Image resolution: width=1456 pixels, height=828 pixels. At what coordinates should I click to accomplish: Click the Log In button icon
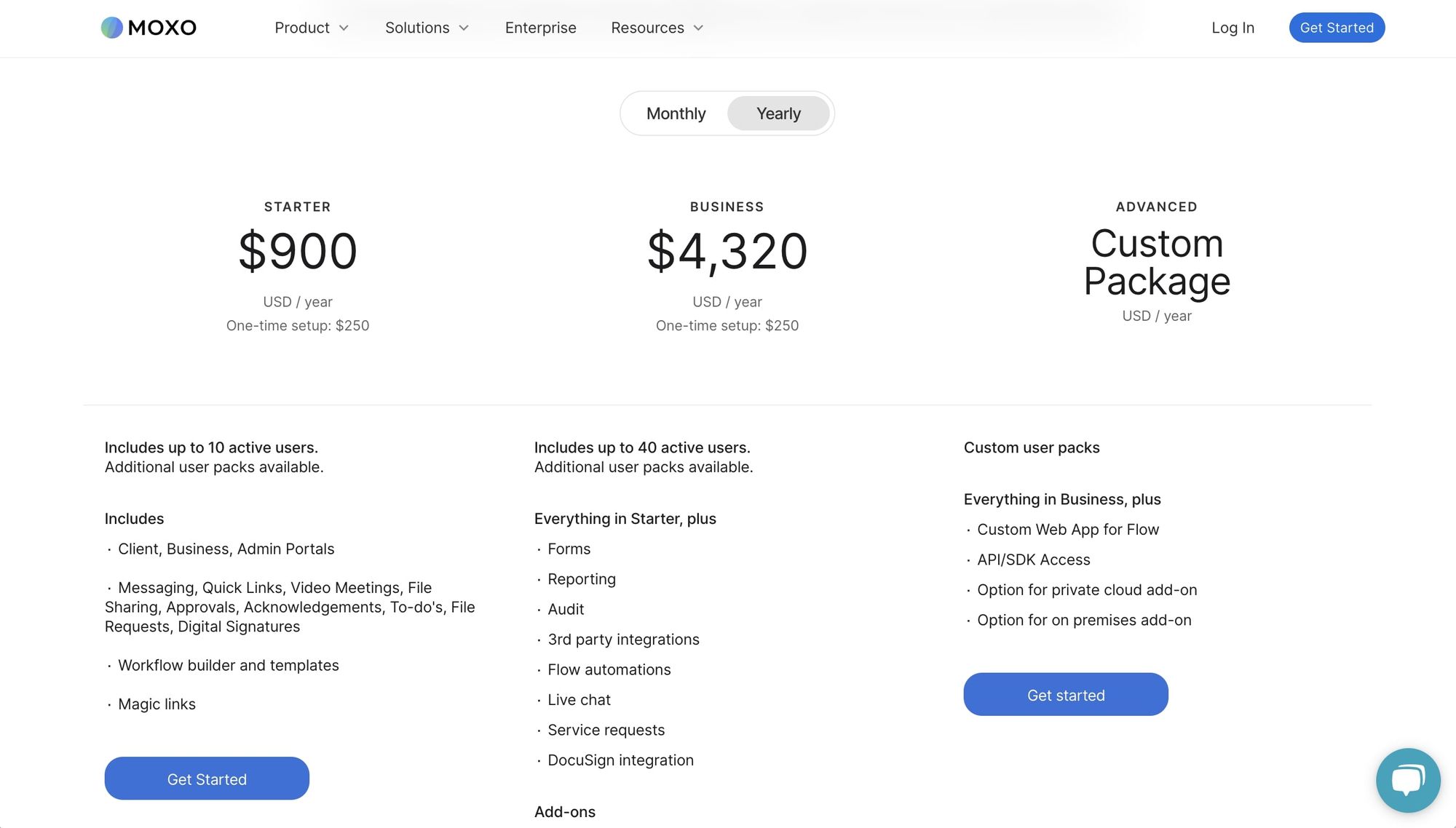tap(1232, 27)
